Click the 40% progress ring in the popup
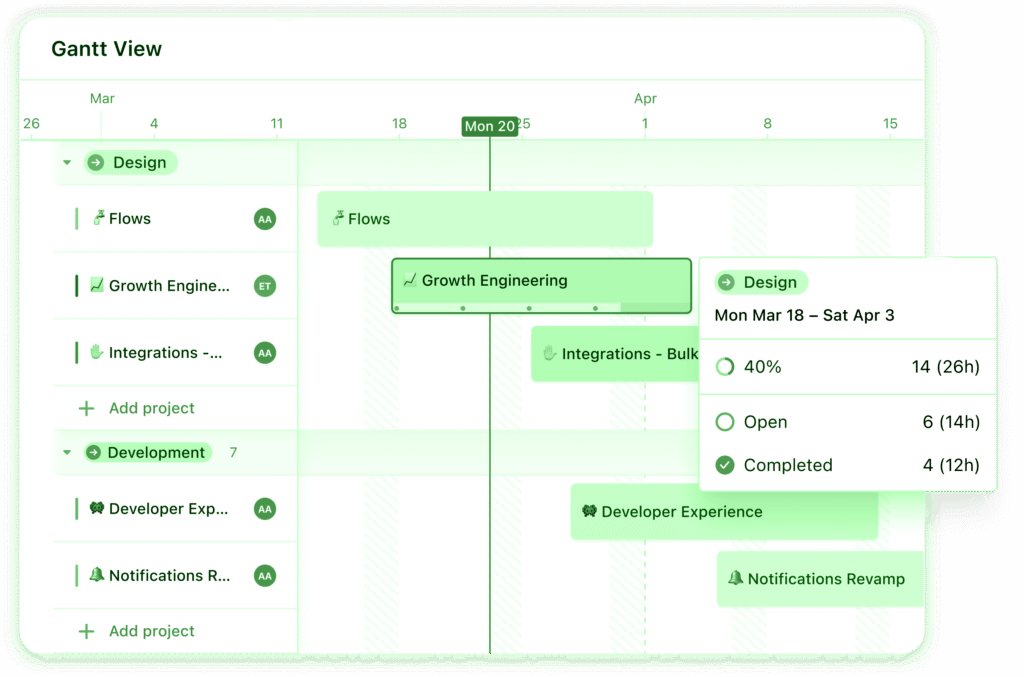 (x=724, y=366)
